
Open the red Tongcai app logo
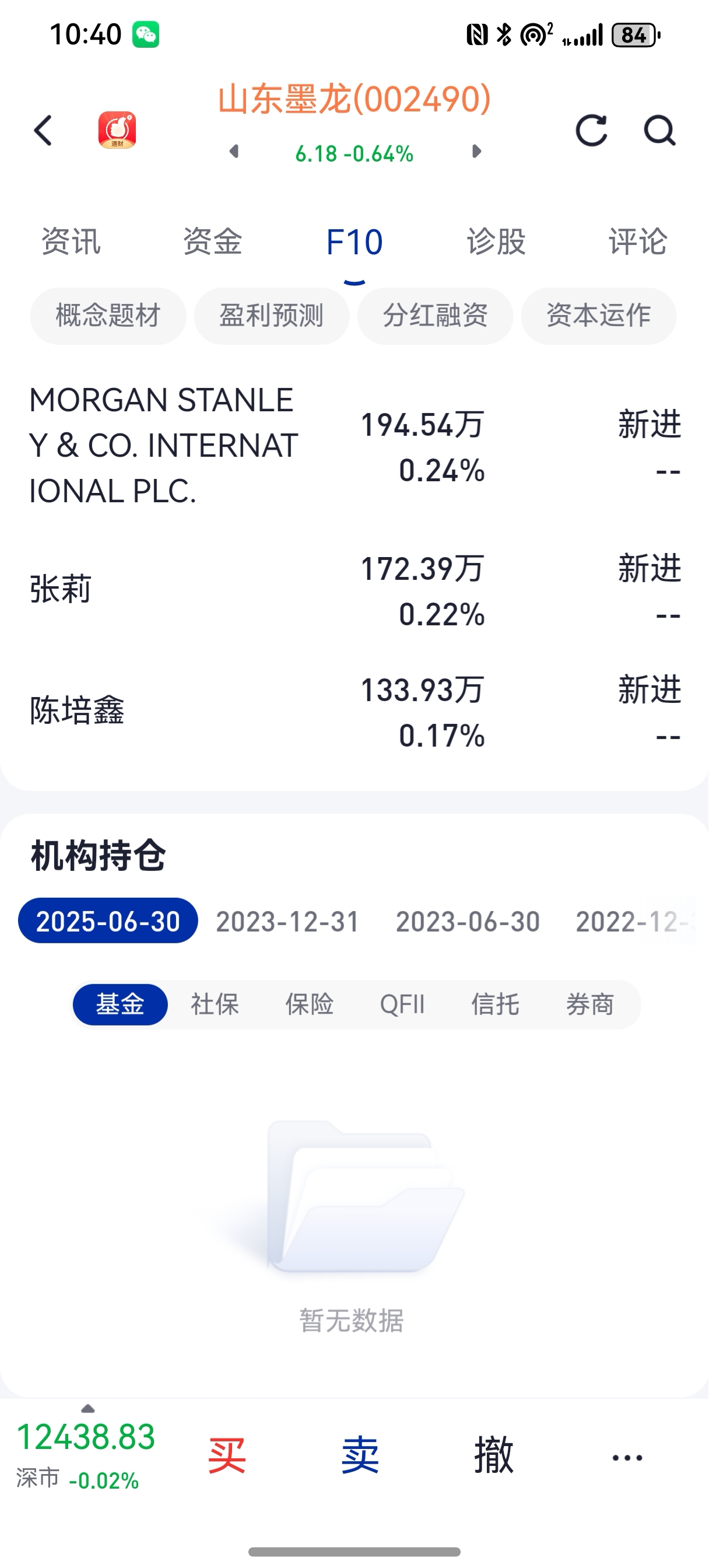[117, 129]
